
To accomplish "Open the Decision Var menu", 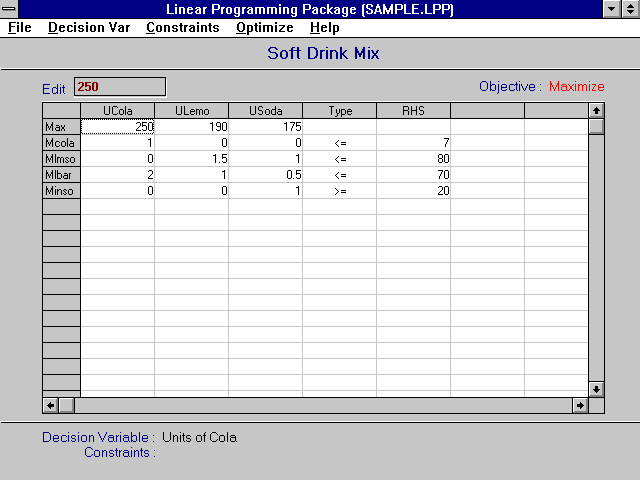I will (89, 28).
